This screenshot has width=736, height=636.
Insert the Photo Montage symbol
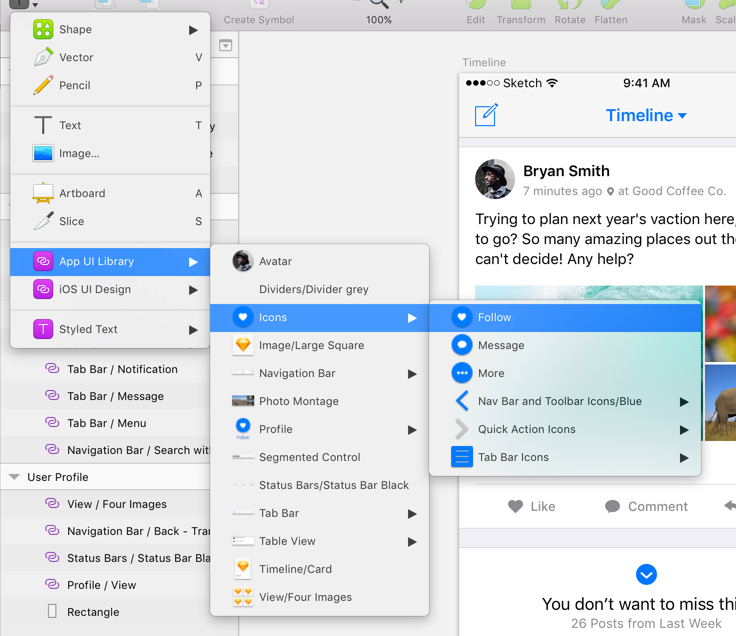(319, 401)
